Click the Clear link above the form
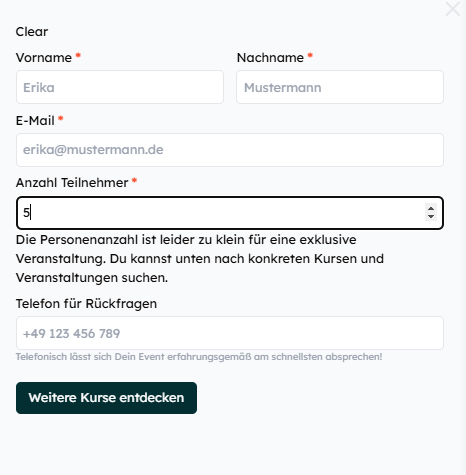 (32, 32)
